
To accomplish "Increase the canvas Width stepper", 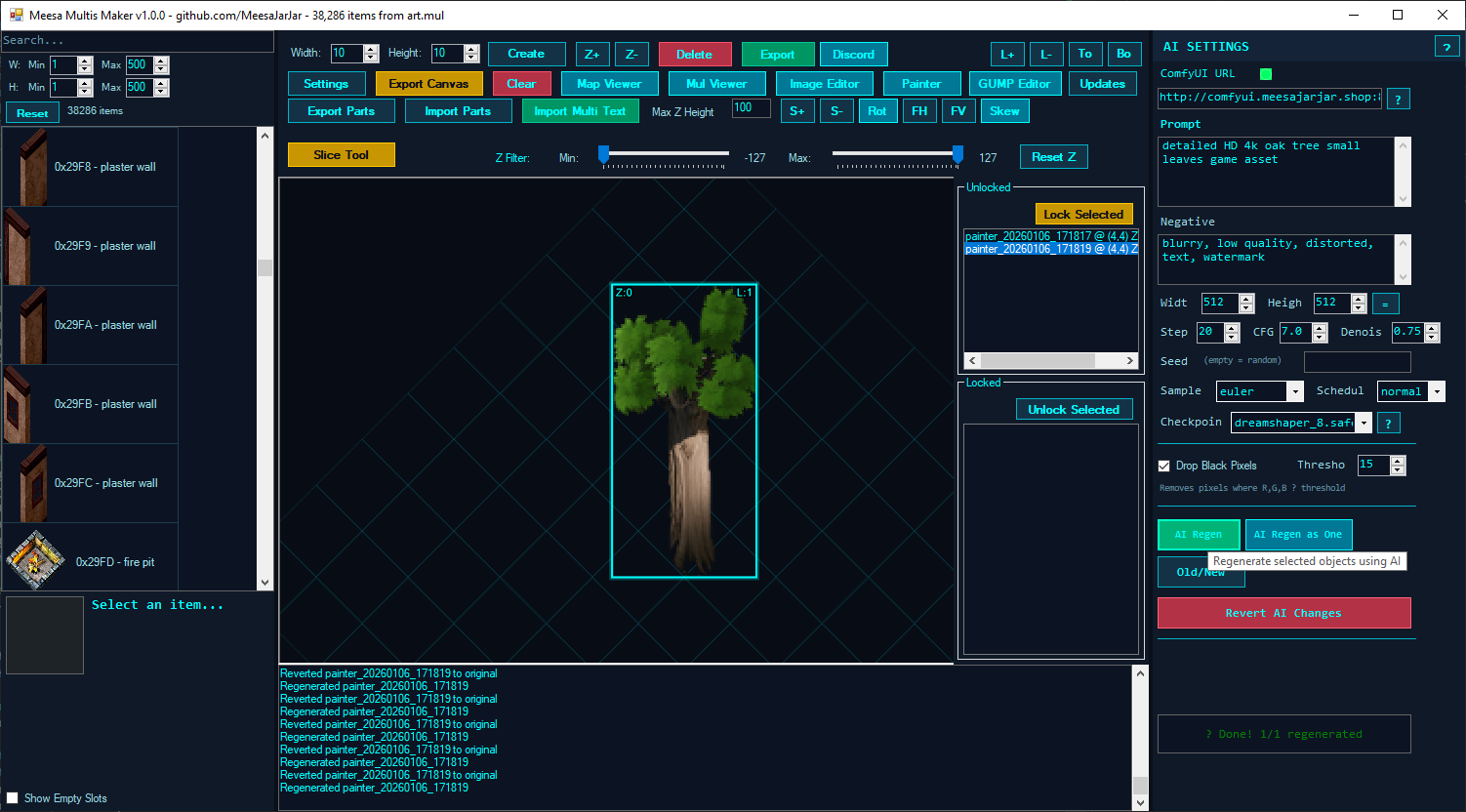I will 370,49.
